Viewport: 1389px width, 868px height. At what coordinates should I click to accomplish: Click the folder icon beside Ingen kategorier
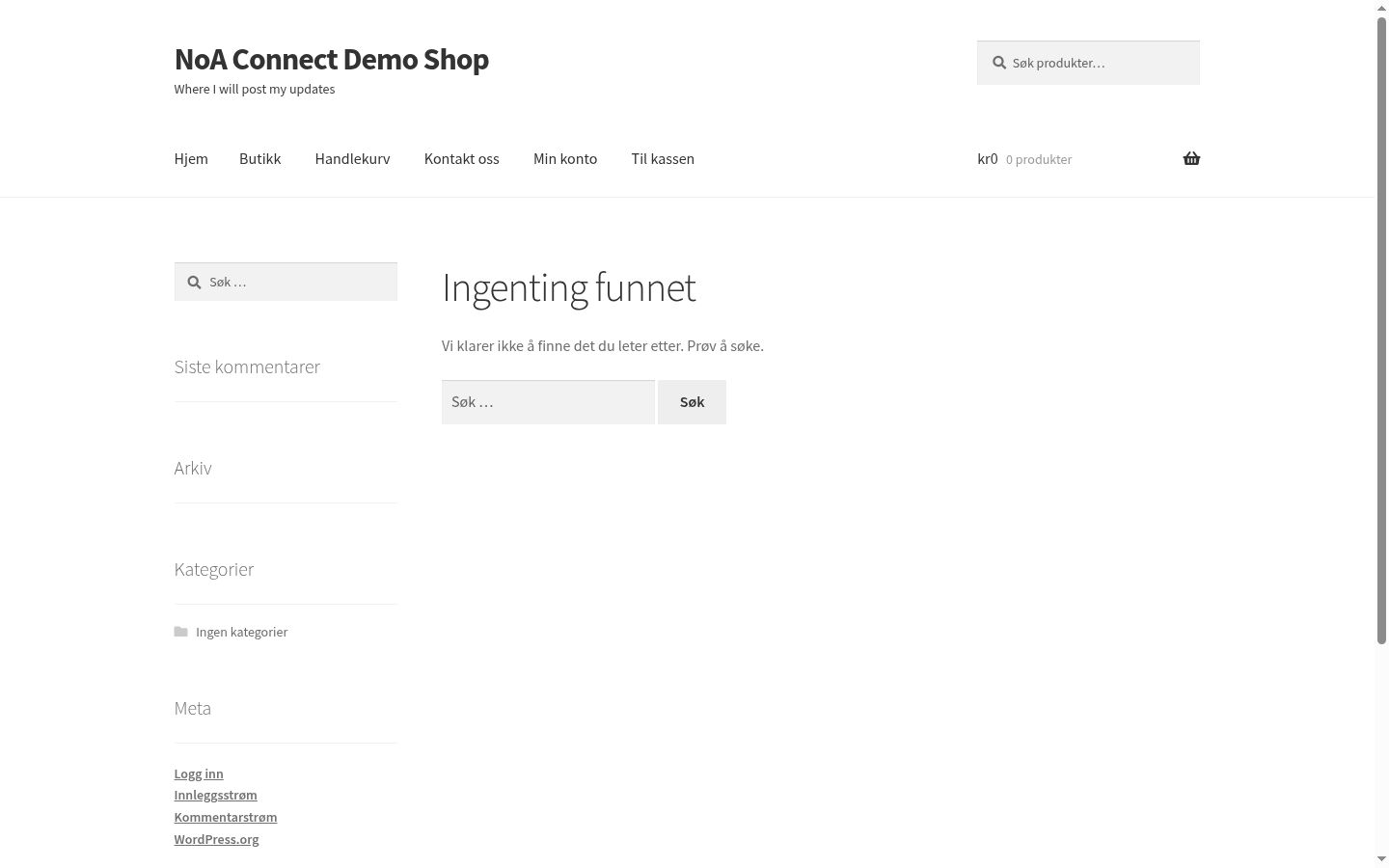pos(181,632)
